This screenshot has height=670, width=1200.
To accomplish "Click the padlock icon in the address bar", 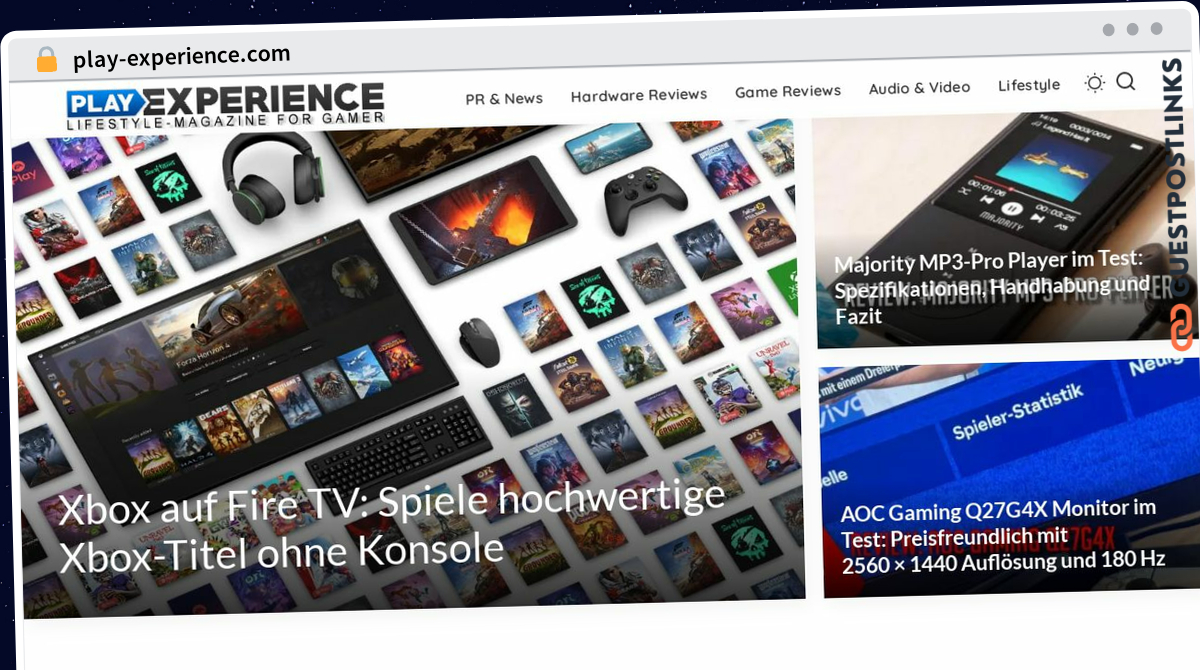I will pyautogui.click(x=47, y=60).
